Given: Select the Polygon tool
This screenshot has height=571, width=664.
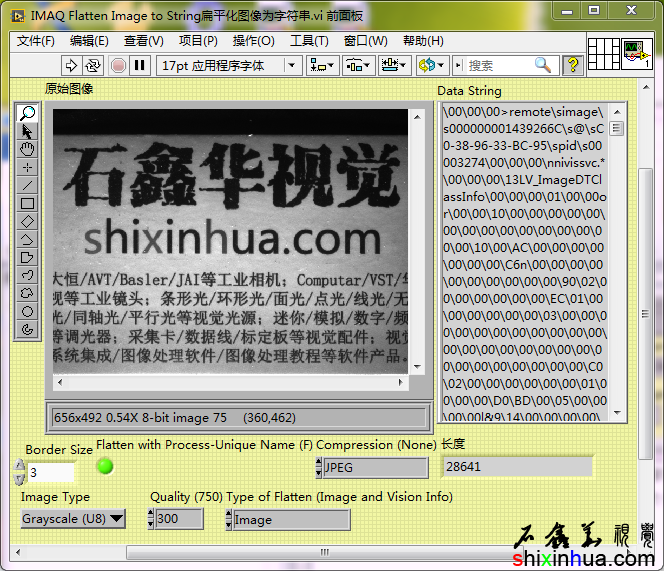Looking at the screenshot, I should (28, 258).
